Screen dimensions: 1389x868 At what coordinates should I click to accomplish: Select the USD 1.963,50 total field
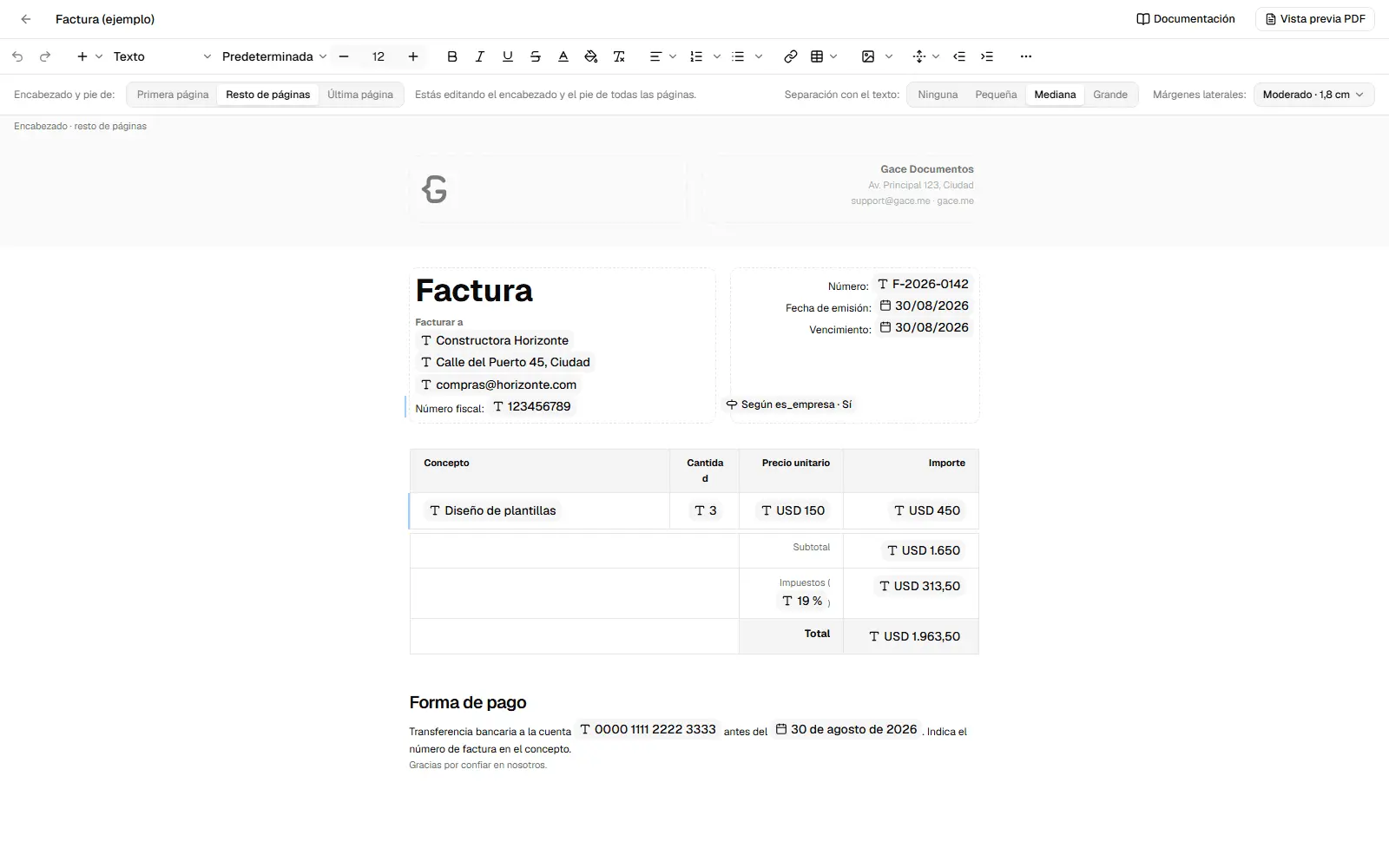pos(915,636)
